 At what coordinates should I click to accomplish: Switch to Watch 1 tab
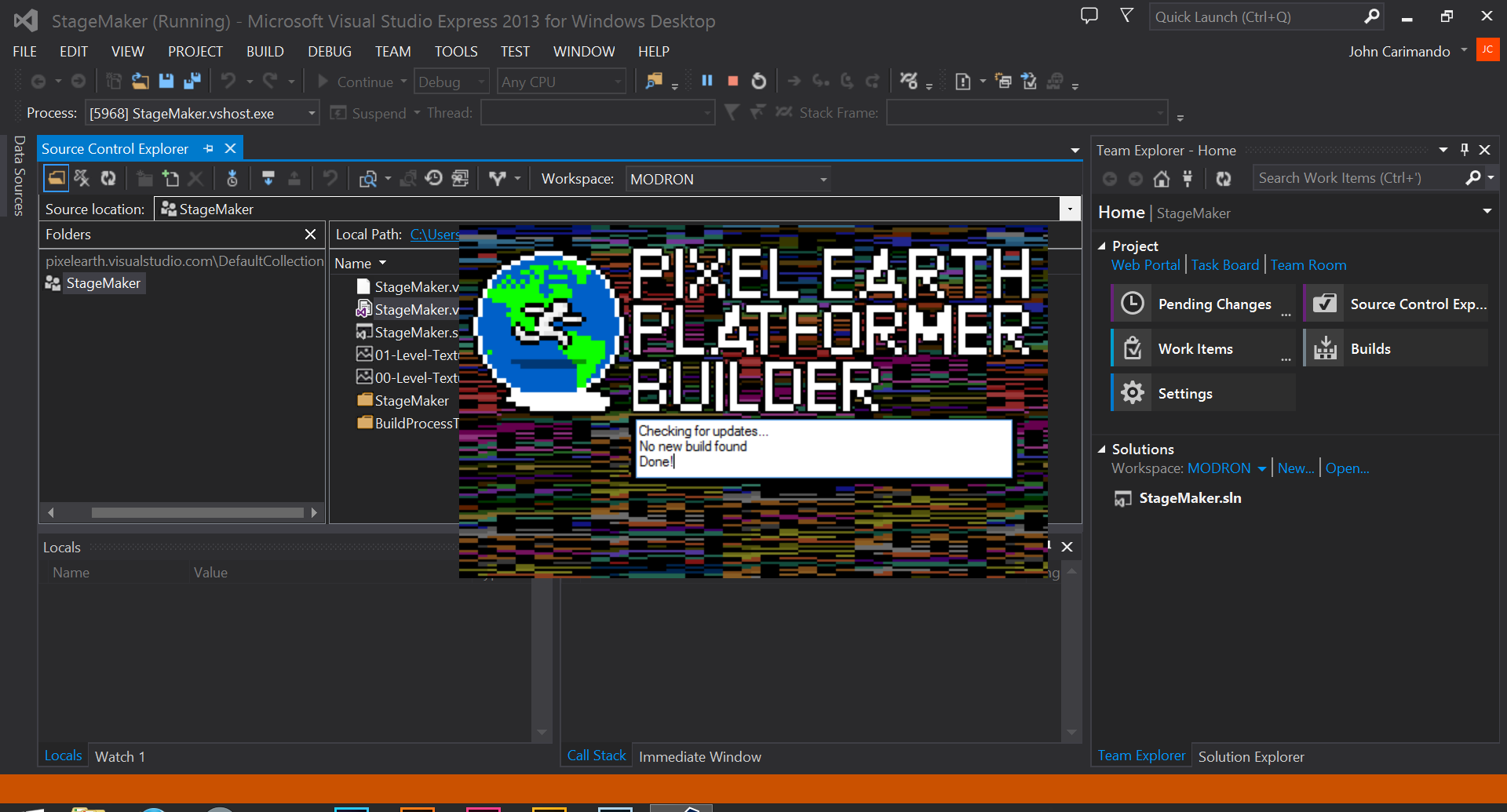(x=120, y=756)
